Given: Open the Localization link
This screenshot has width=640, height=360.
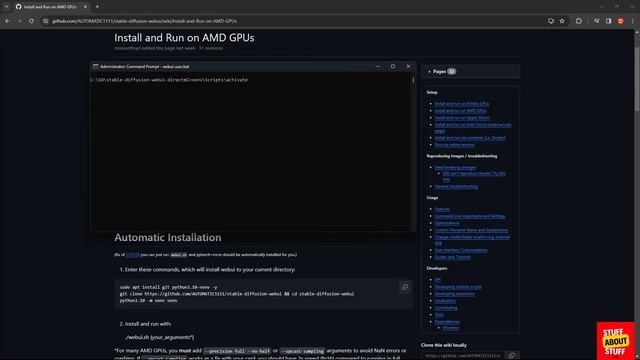Looking at the screenshot, I should pos(445,300).
